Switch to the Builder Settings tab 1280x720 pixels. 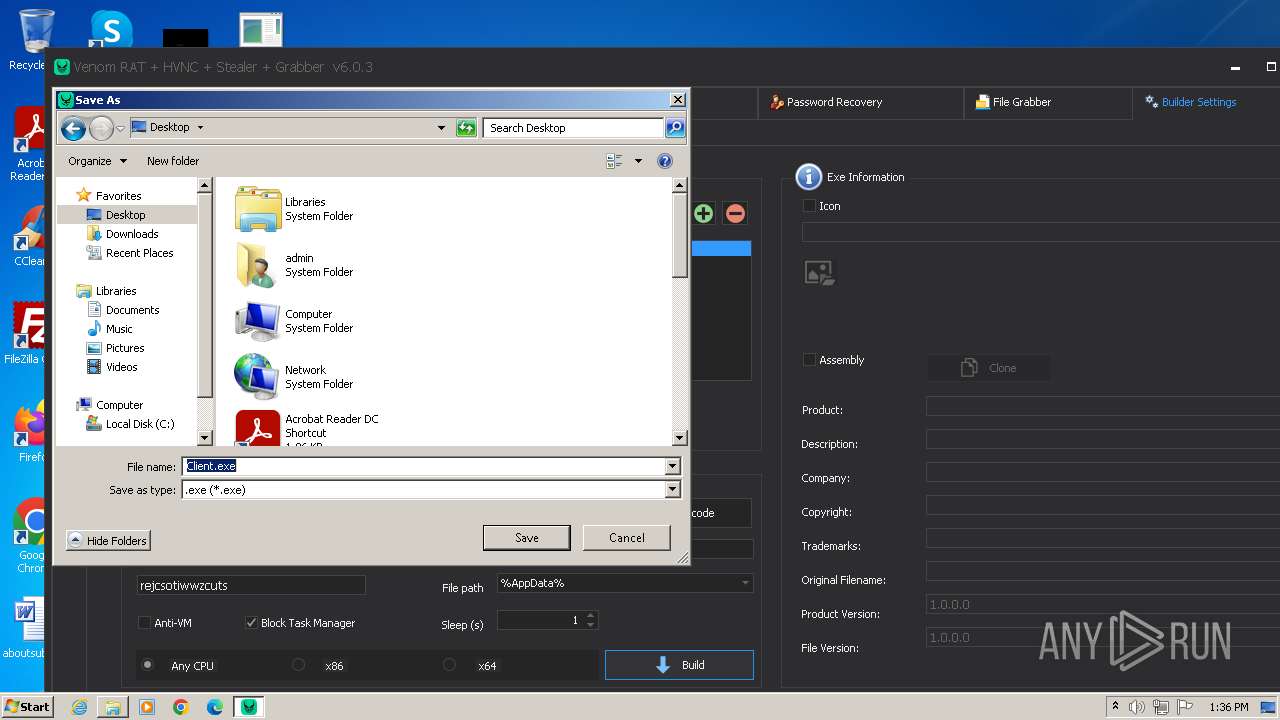[1190, 102]
